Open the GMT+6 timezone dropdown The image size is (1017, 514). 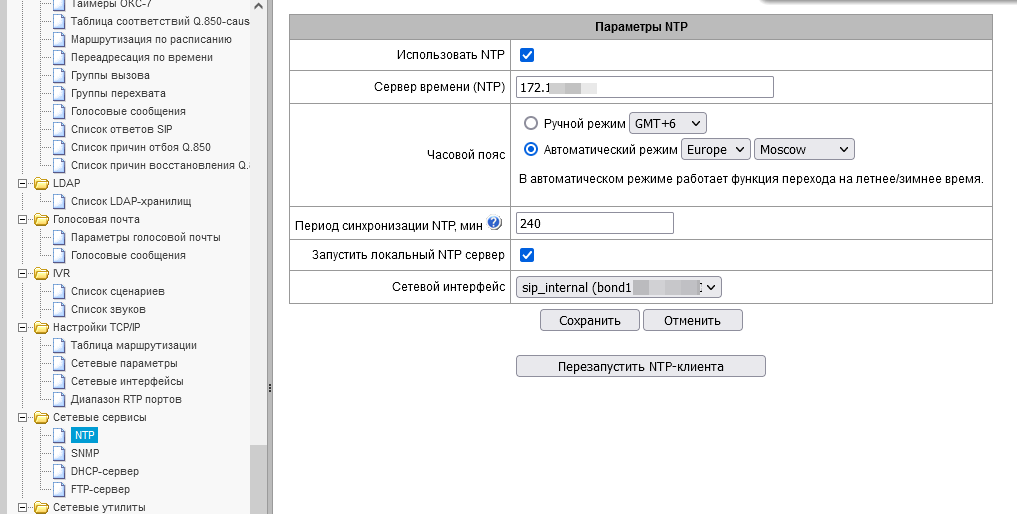pyautogui.click(x=667, y=123)
